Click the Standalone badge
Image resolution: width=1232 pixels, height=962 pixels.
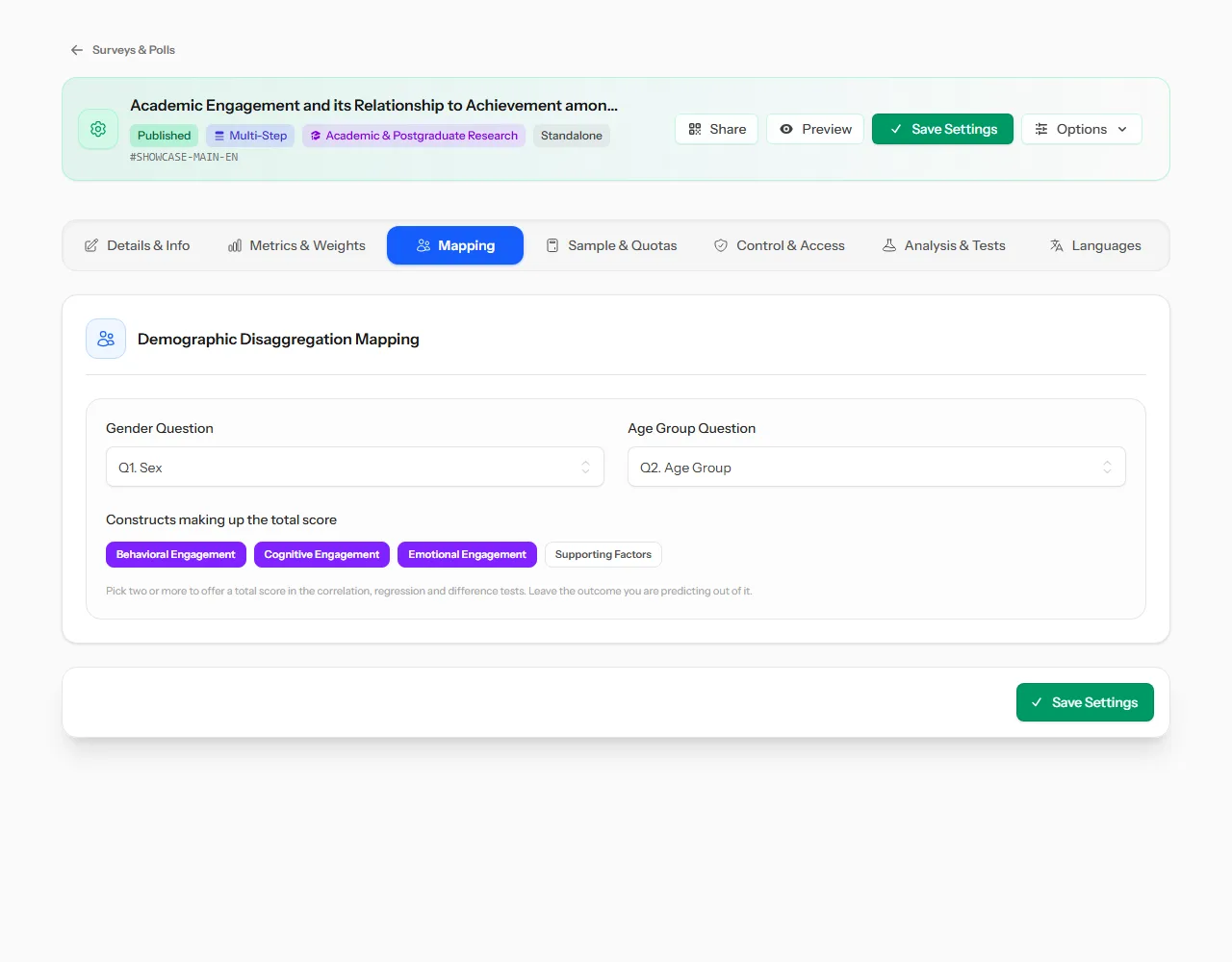coord(572,136)
